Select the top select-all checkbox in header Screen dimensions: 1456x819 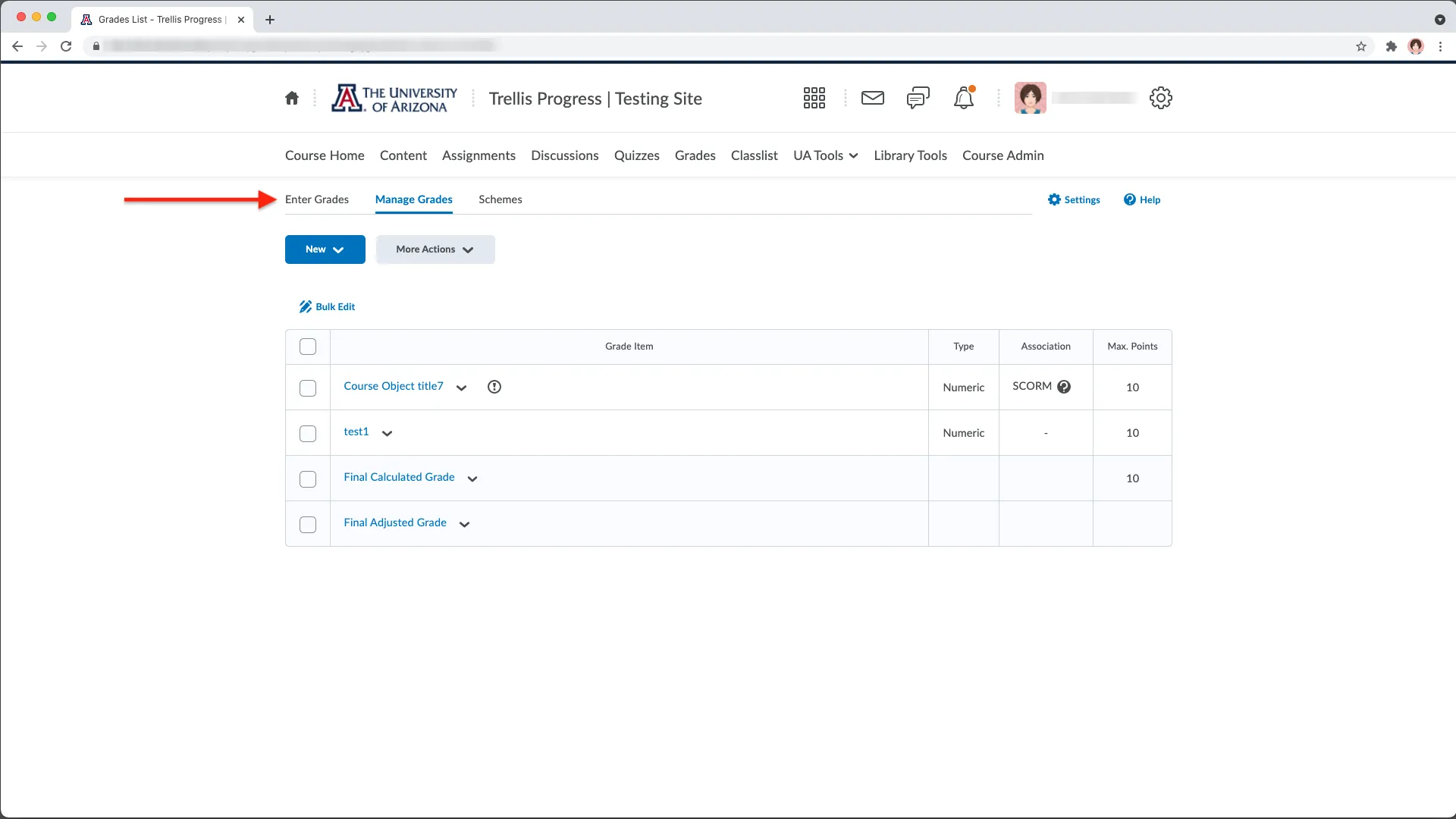(x=308, y=346)
